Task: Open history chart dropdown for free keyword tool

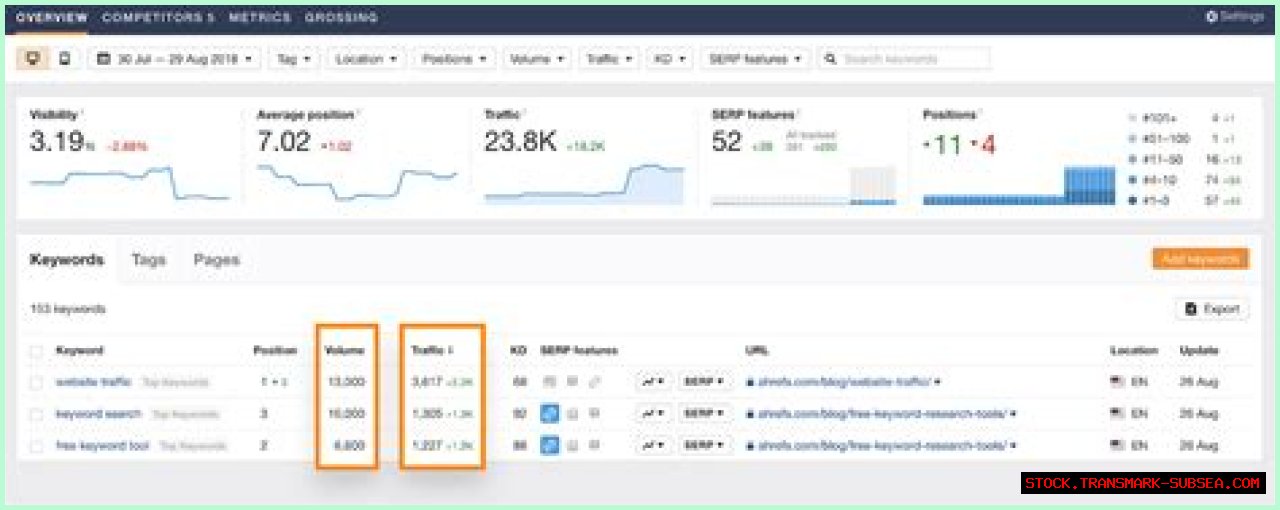Action: coord(654,445)
